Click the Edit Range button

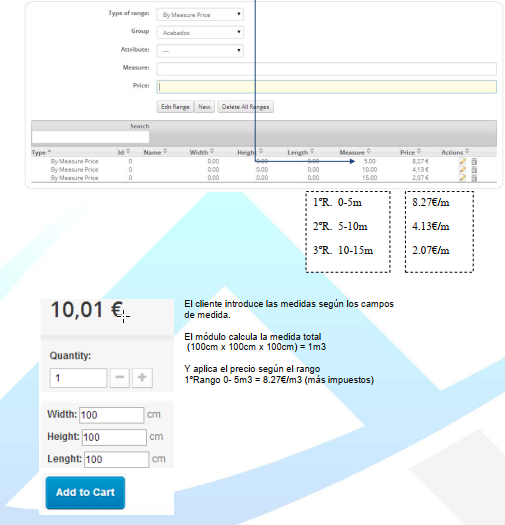tap(175, 107)
